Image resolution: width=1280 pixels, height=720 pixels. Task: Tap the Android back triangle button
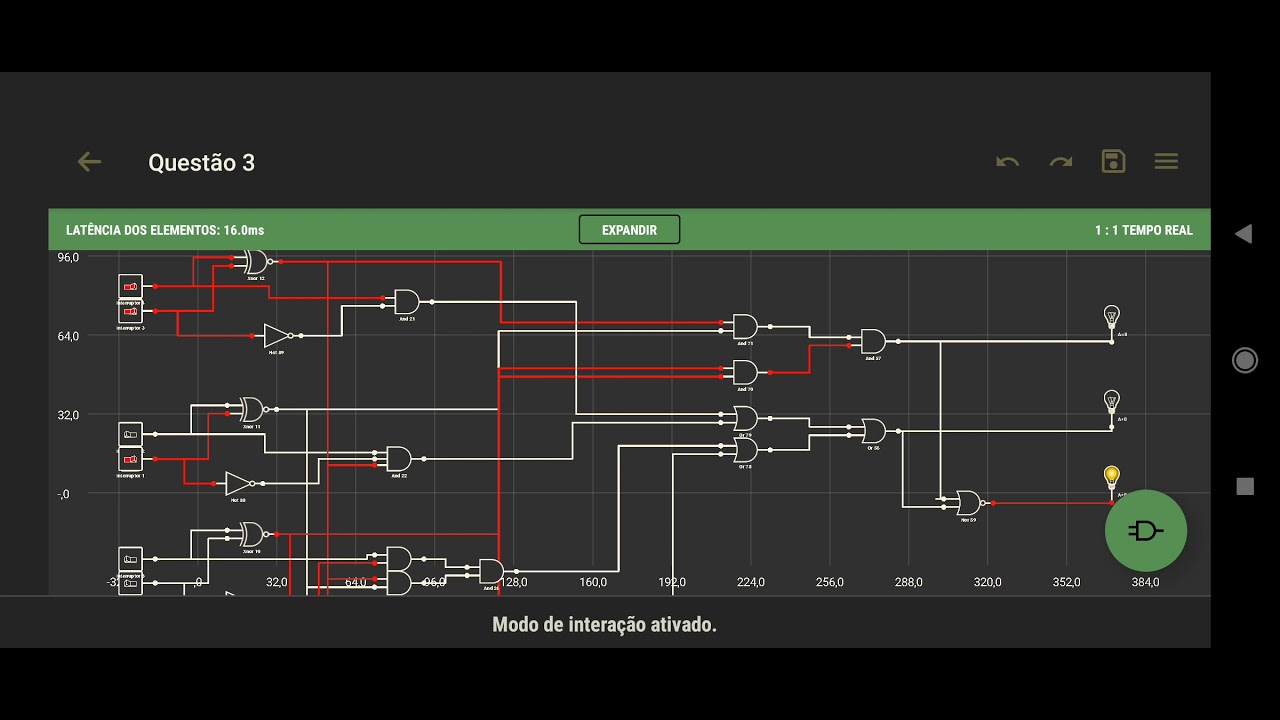pos(1244,234)
